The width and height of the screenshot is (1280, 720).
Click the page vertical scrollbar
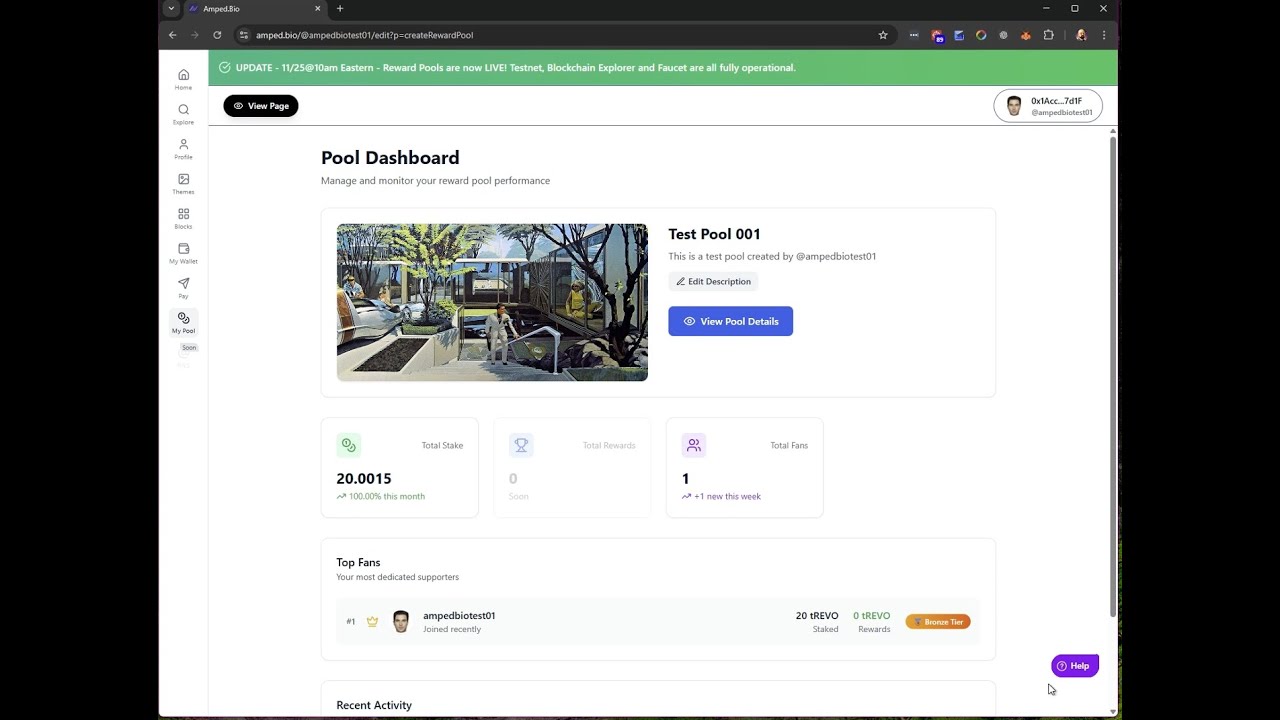(x=1113, y=375)
